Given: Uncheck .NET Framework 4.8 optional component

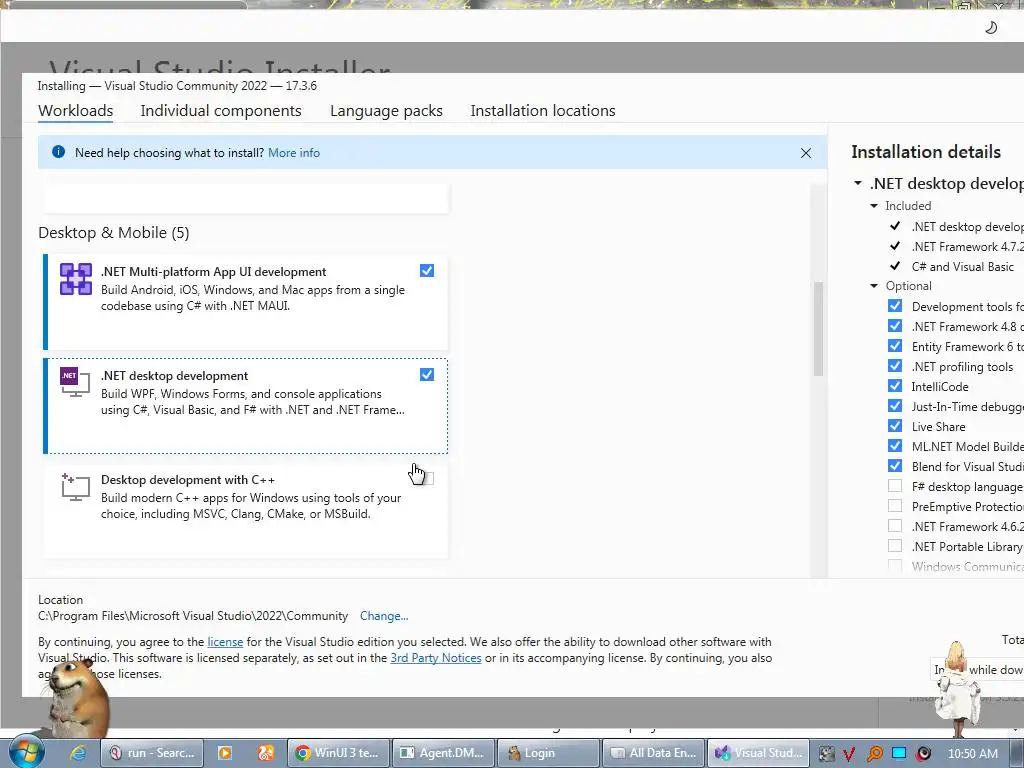Looking at the screenshot, I should point(895,326).
